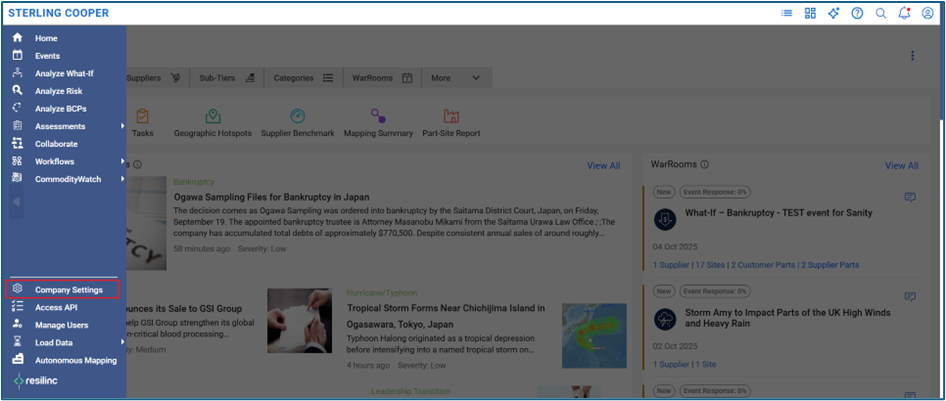The image size is (946, 401).
Task: Open the list view icon in top bar
Action: (787, 13)
